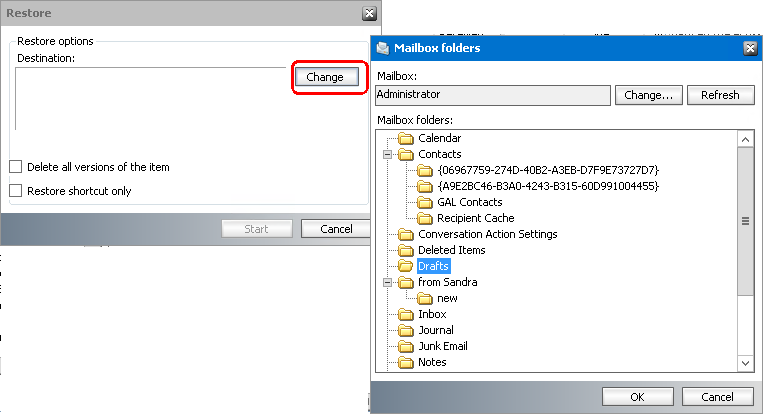Click the Refresh button

(720, 95)
